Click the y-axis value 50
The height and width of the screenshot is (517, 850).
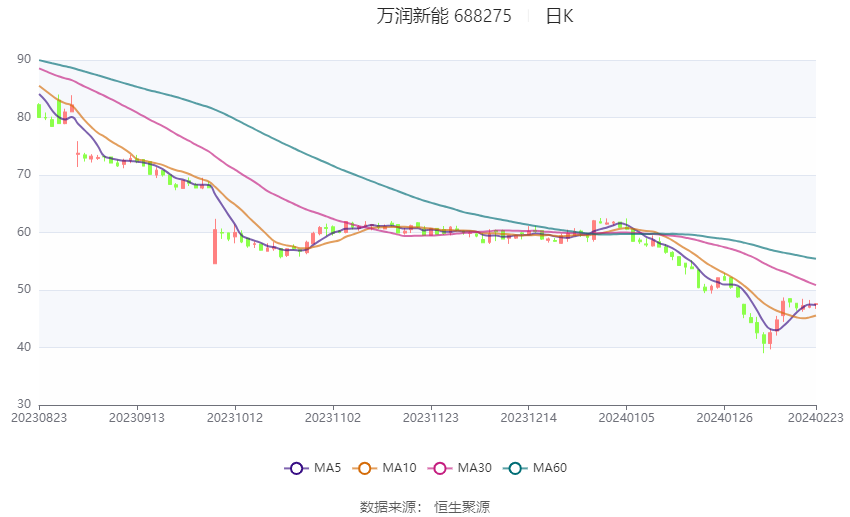click(24, 289)
